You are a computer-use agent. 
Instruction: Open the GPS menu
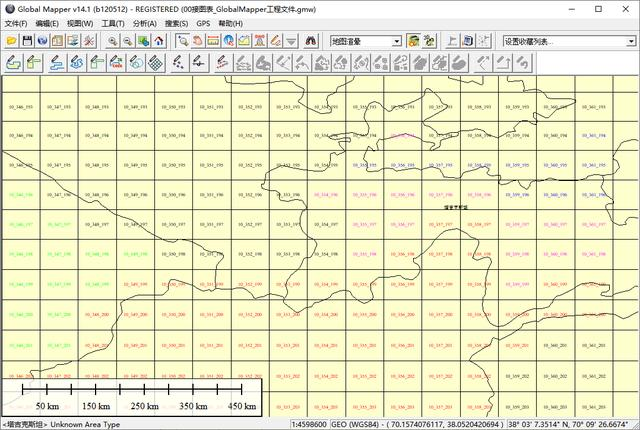203,23
